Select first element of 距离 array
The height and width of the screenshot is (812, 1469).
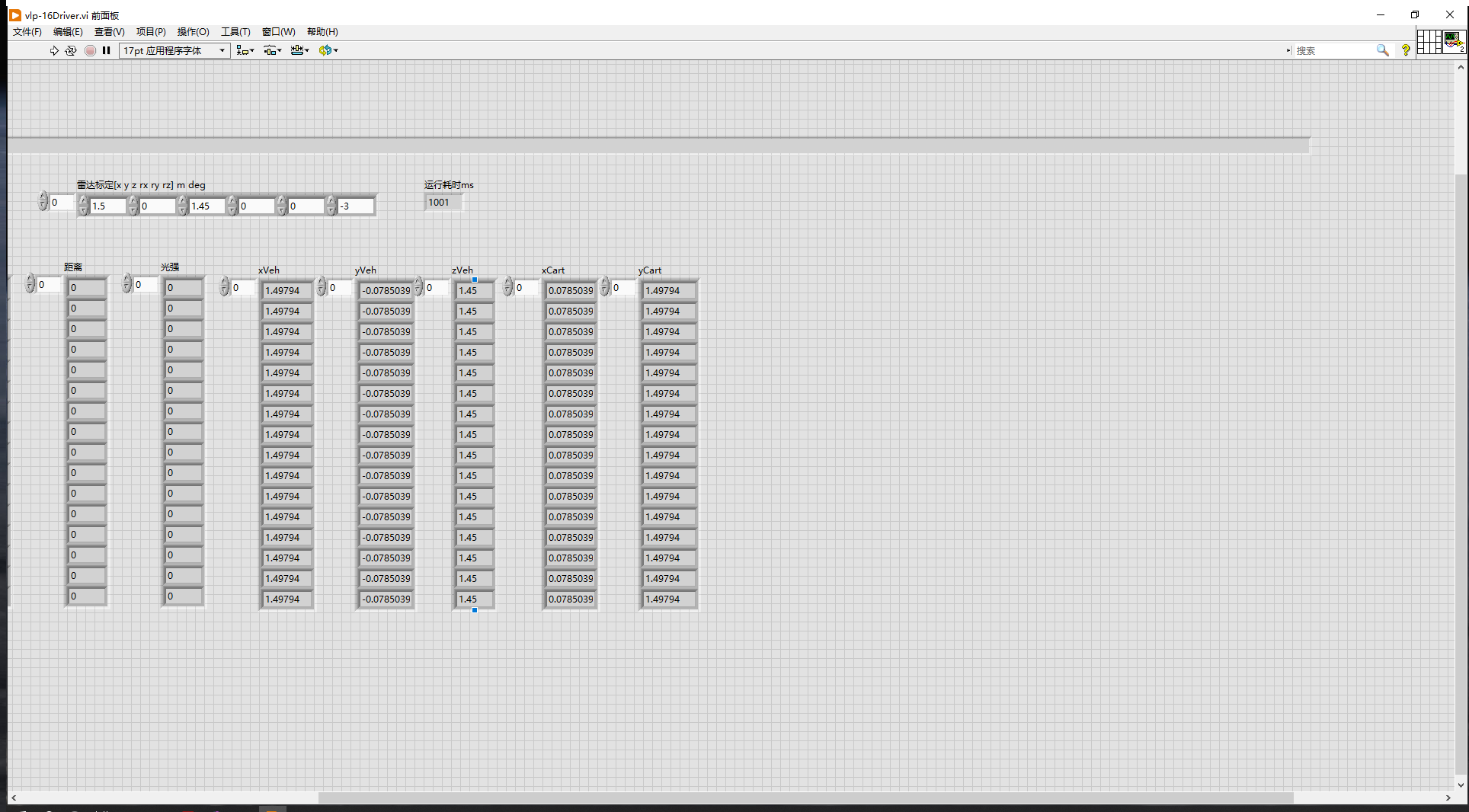pos(87,287)
